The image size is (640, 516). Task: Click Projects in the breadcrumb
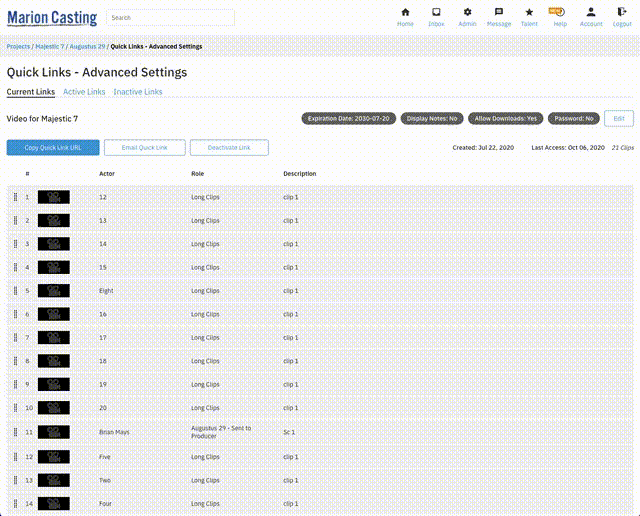[x=18, y=47]
